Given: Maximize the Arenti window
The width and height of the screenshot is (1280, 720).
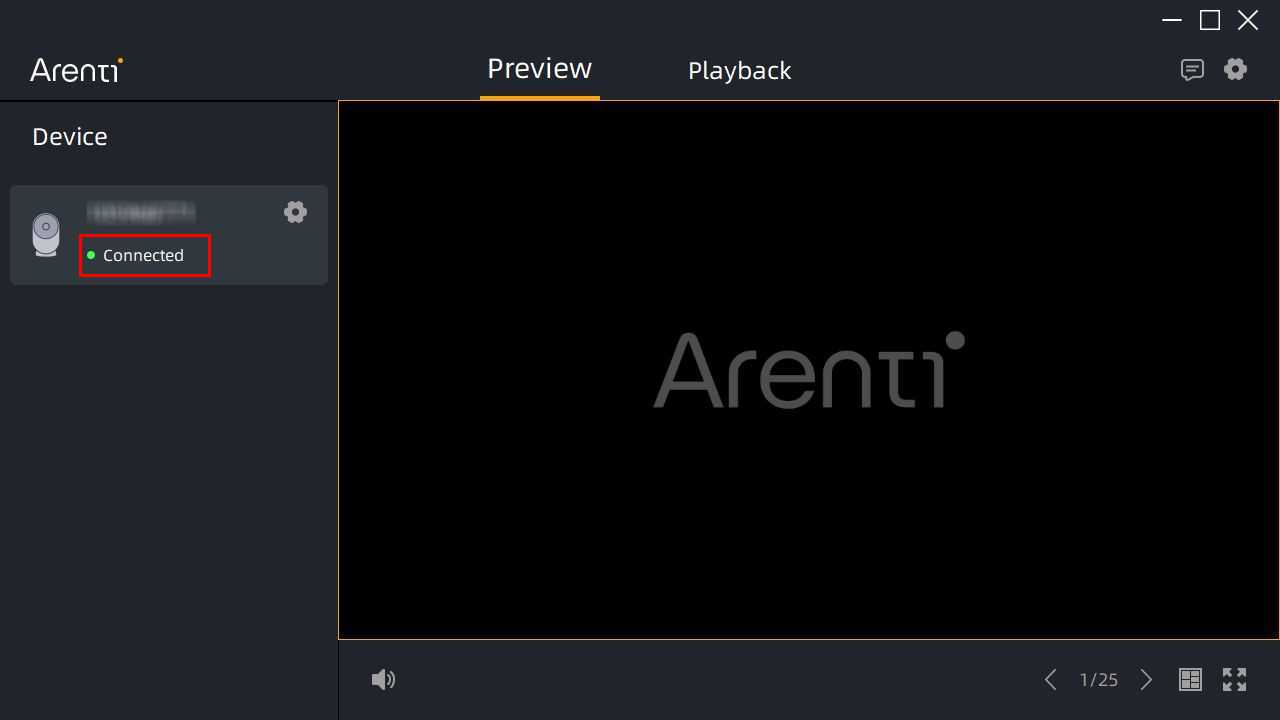Looking at the screenshot, I should pos(1210,20).
